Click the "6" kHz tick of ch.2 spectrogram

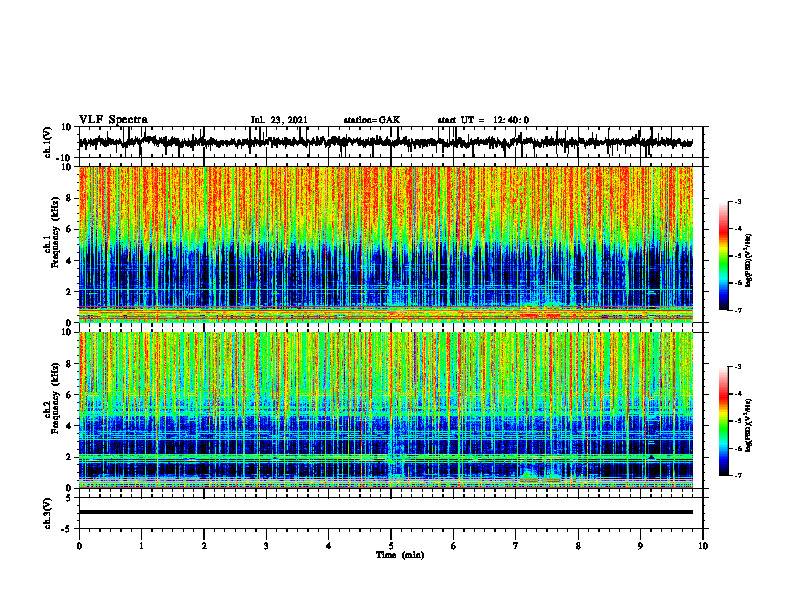point(70,395)
